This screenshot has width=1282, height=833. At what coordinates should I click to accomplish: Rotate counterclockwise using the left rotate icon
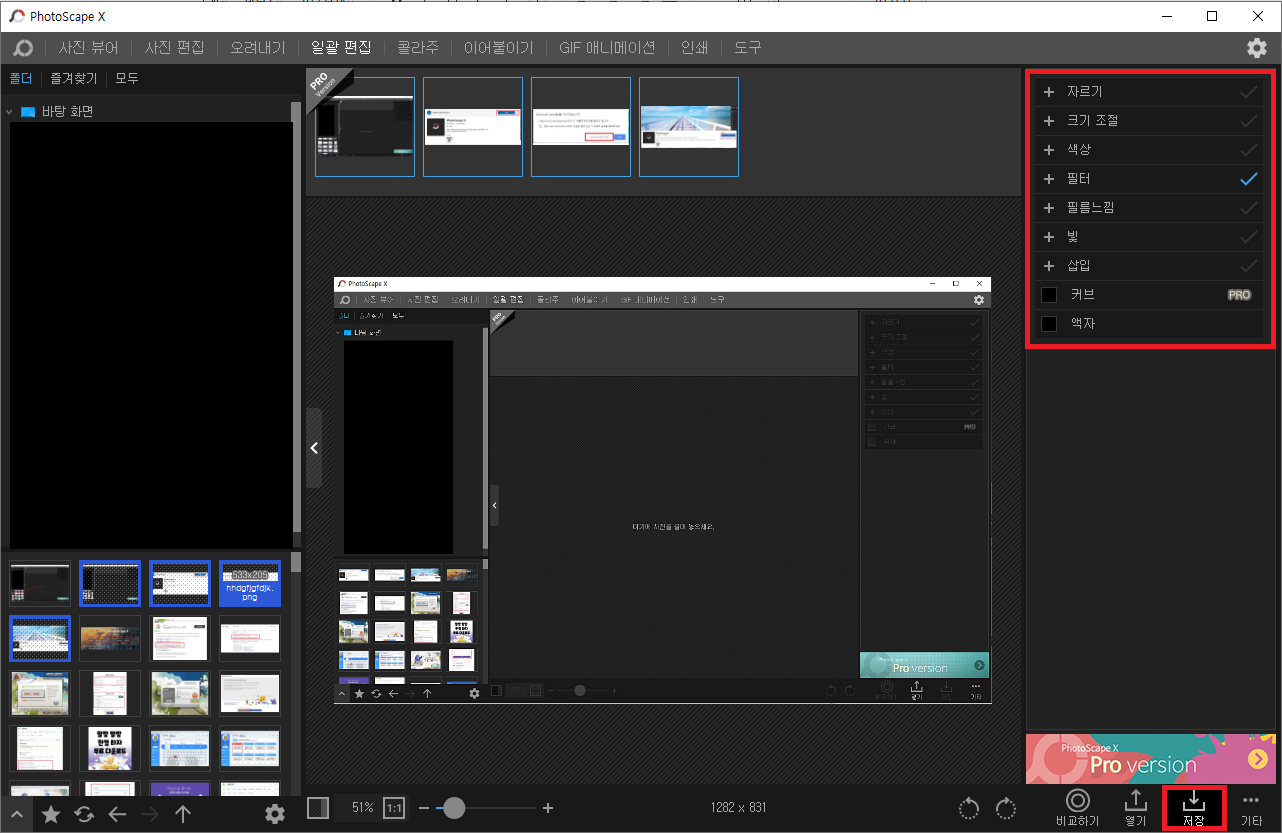[x=968, y=808]
